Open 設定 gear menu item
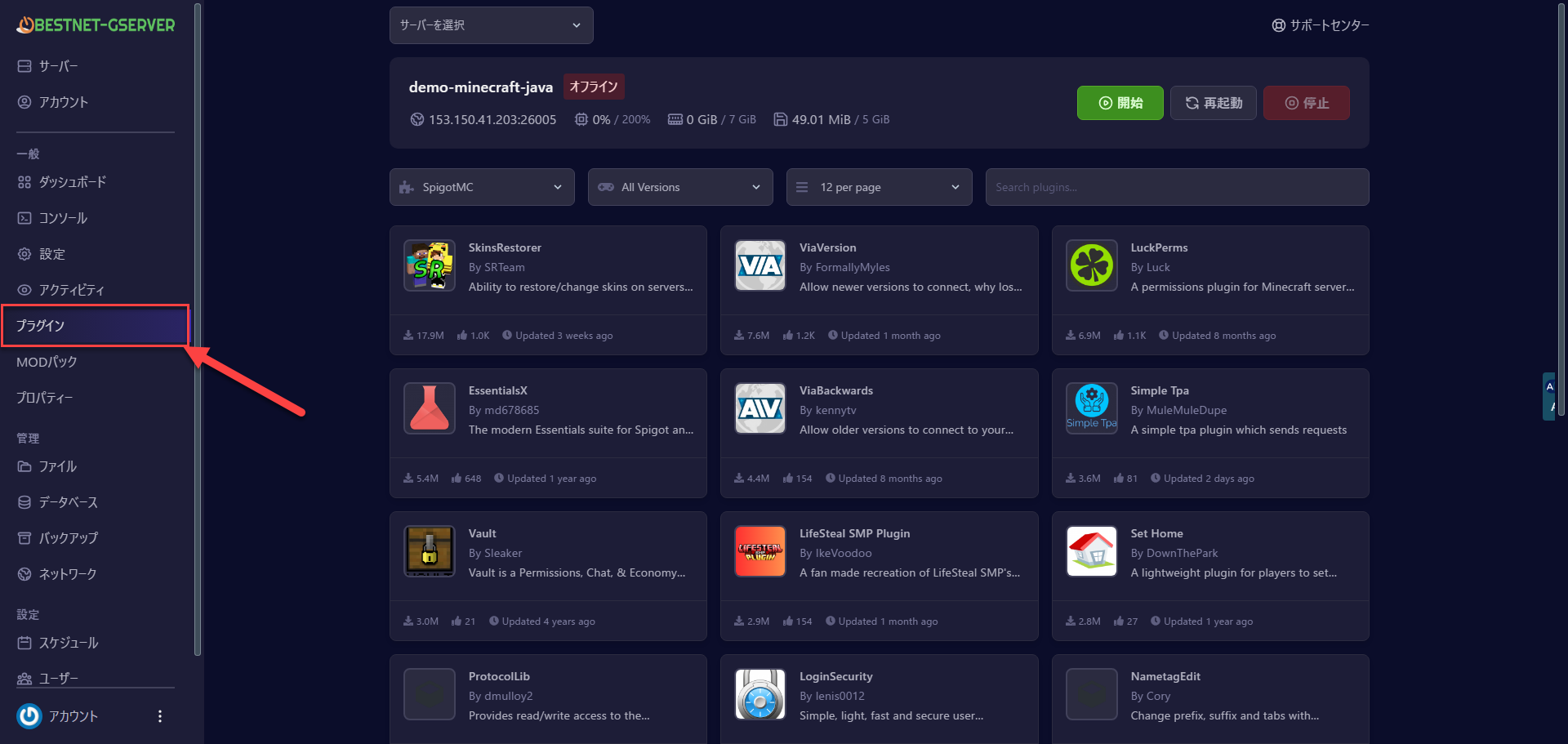 [41, 254]
